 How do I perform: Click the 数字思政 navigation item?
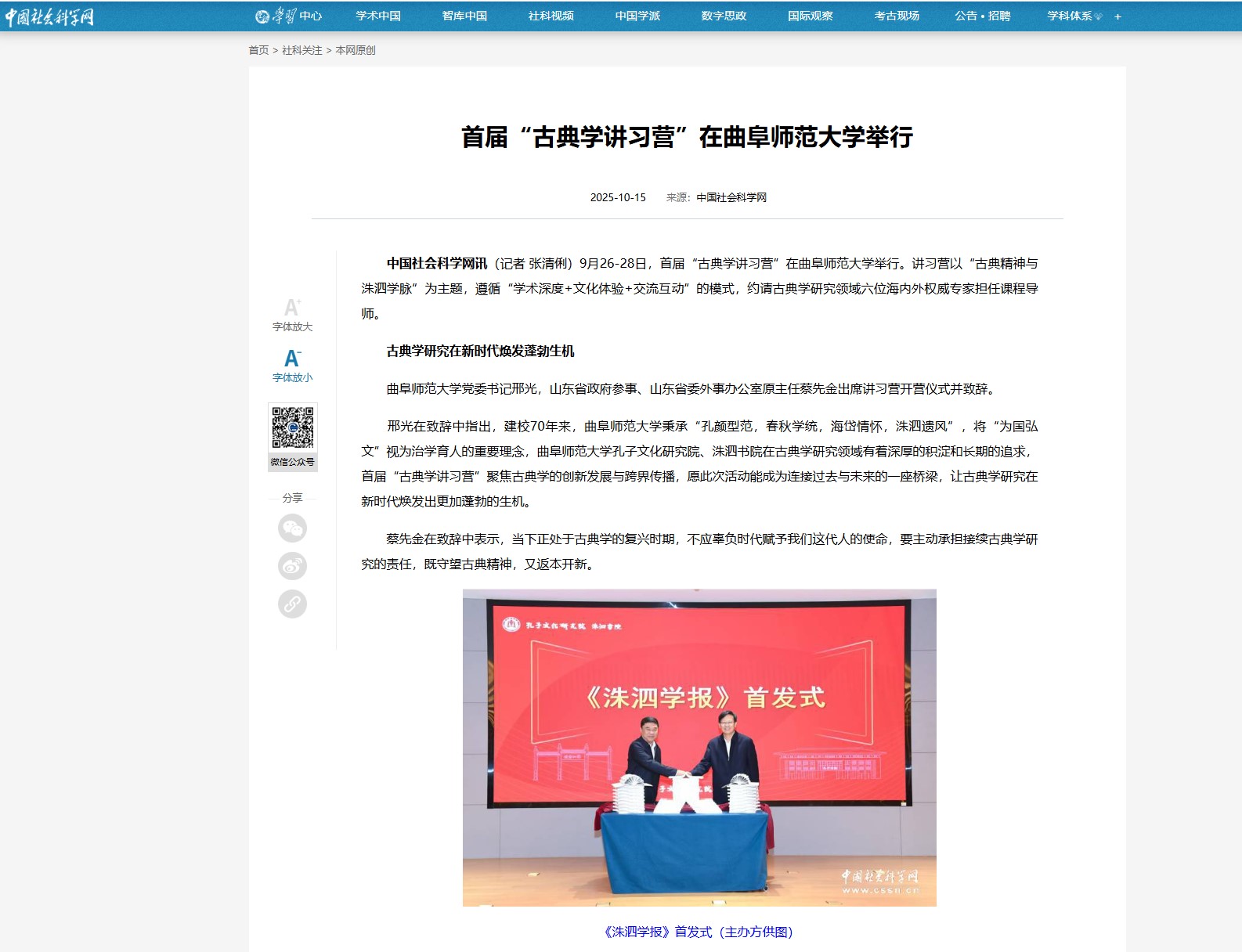coord(724,16)
